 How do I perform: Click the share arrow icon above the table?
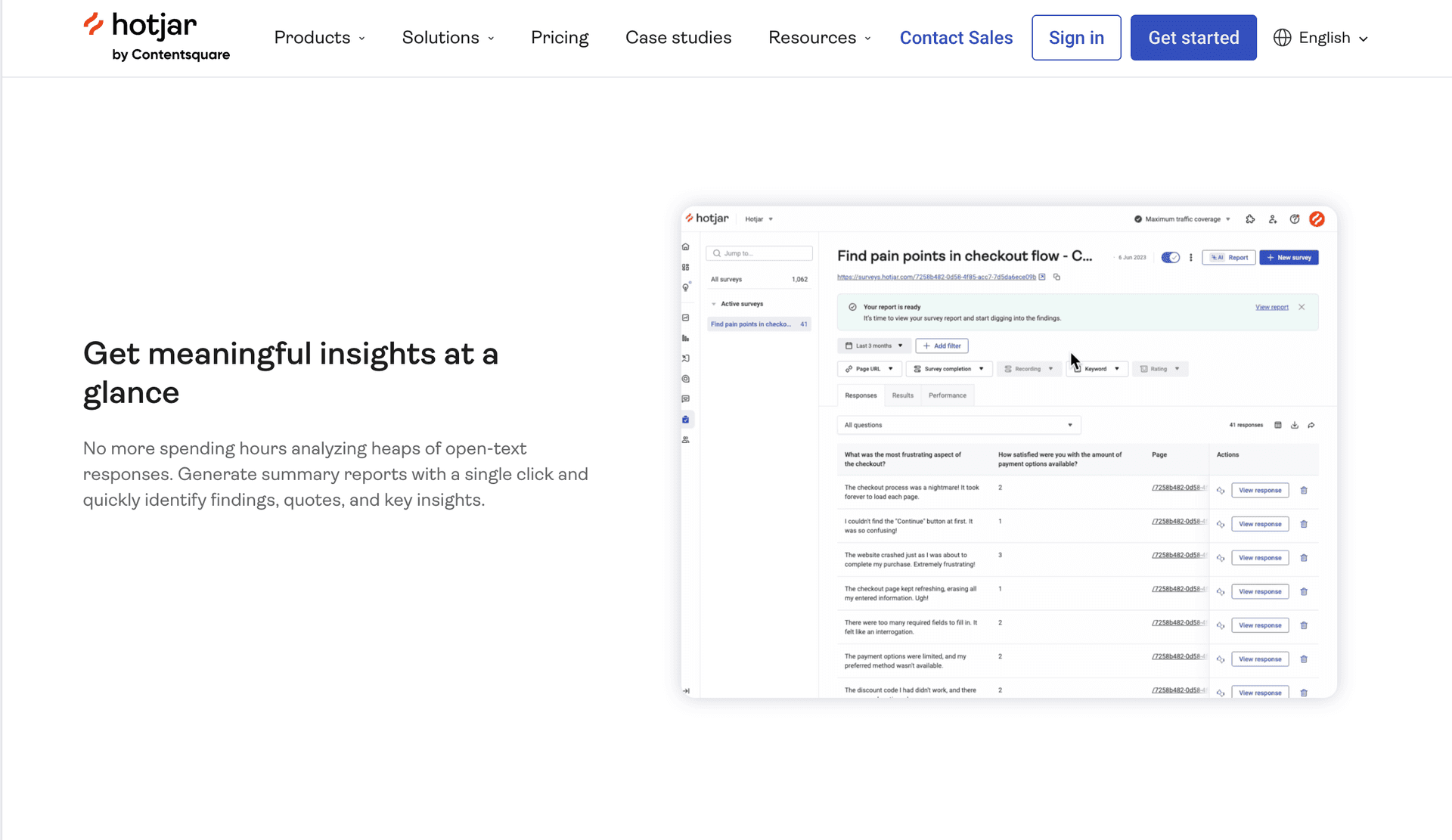[1311, 425]
